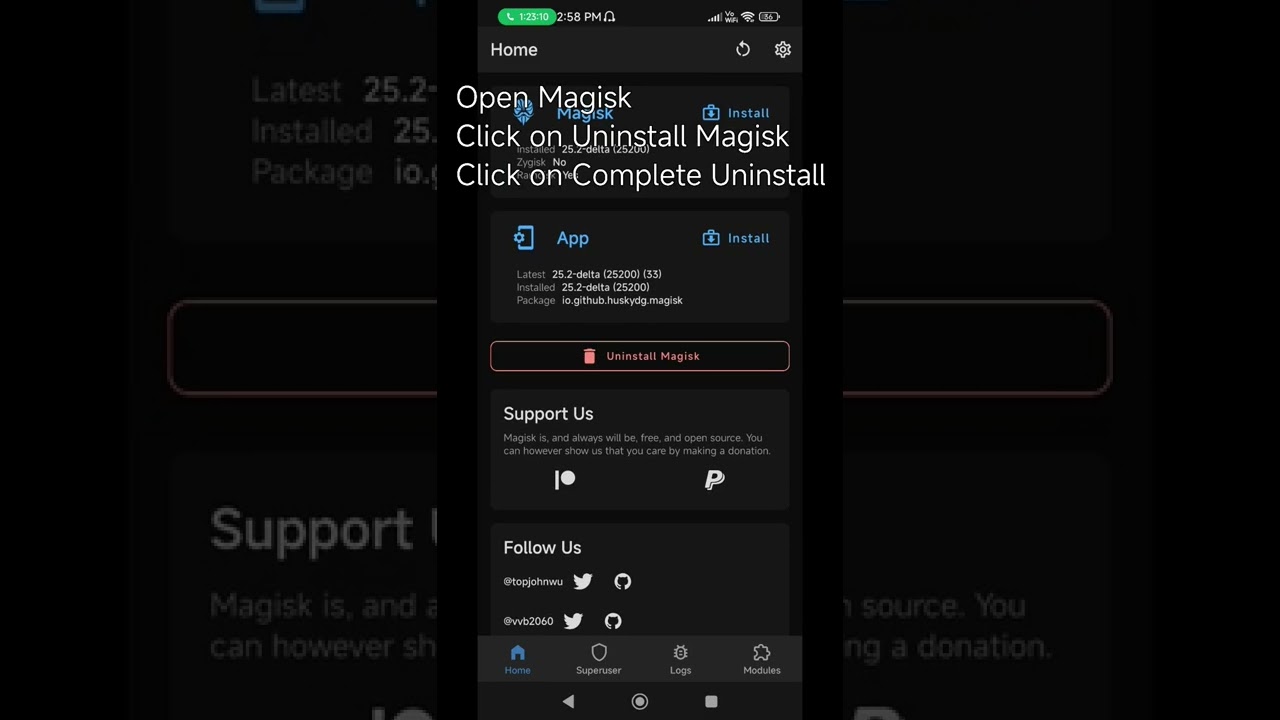Tap the reboot icon in header

coord(743,49)
